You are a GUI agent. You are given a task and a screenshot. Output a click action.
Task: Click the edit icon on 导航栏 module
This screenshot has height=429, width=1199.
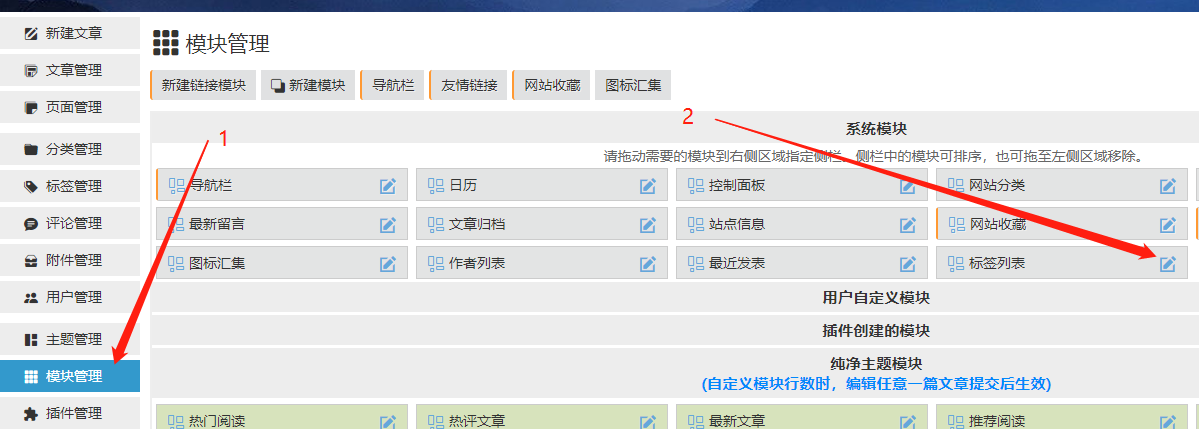388,186
